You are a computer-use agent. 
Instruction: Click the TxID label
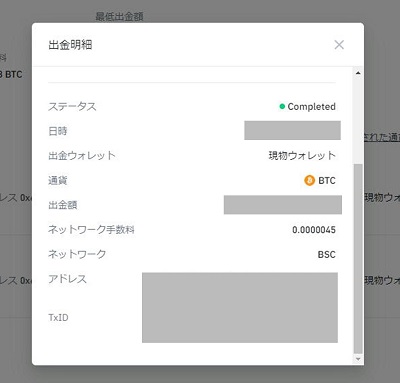(58, 317)
